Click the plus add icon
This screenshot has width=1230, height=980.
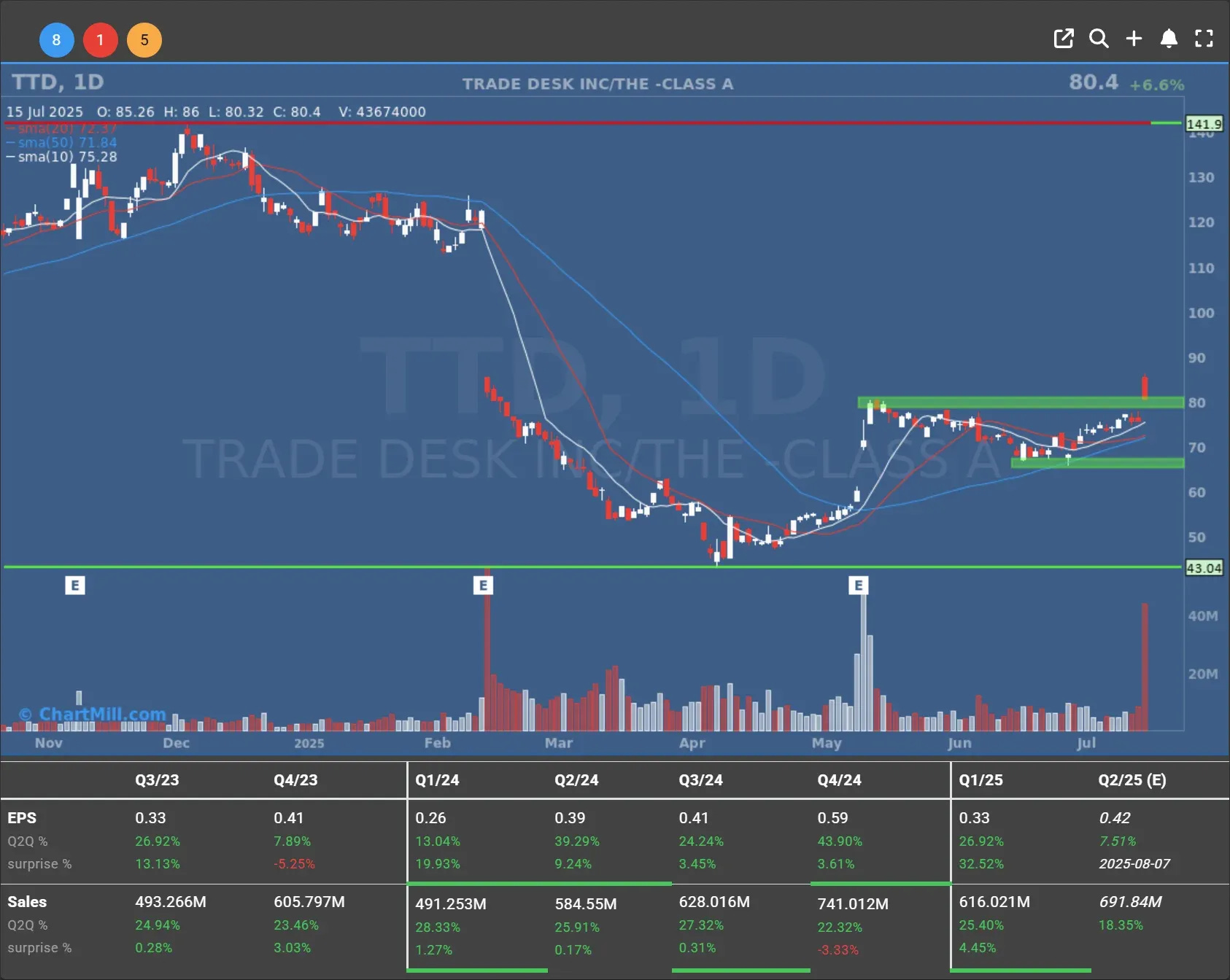1134,39
